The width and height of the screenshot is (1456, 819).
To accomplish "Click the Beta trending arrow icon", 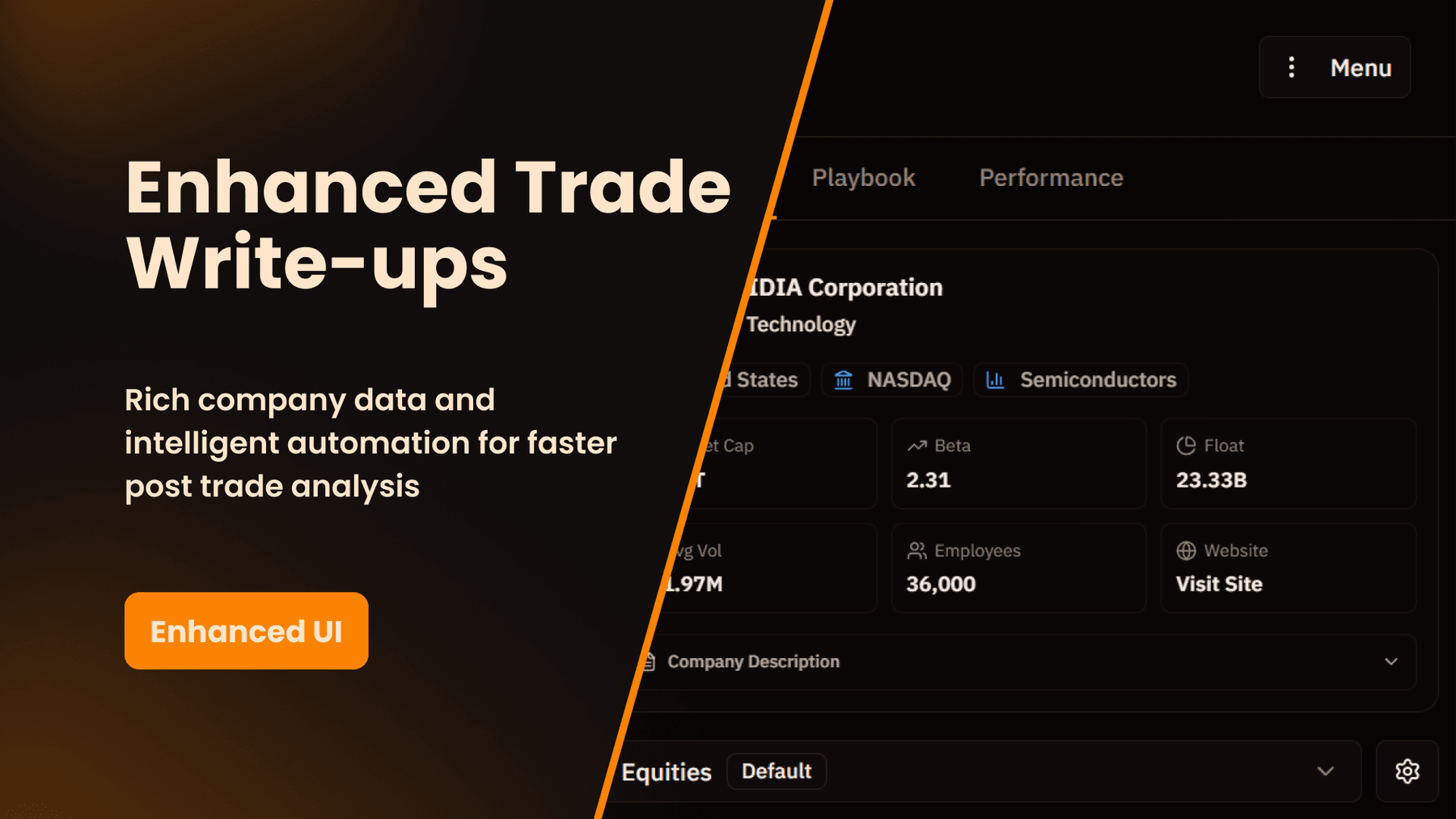I will point(916,445).
